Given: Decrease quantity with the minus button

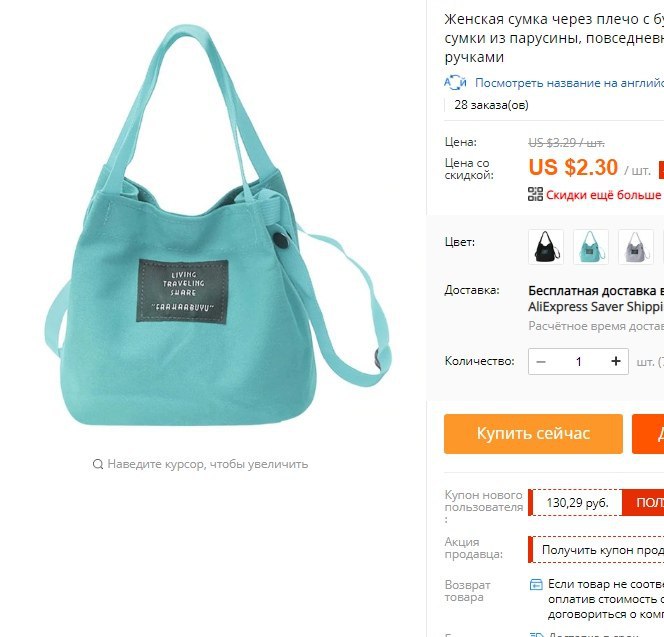Looking at the screenshot, I should coord(541,362).
